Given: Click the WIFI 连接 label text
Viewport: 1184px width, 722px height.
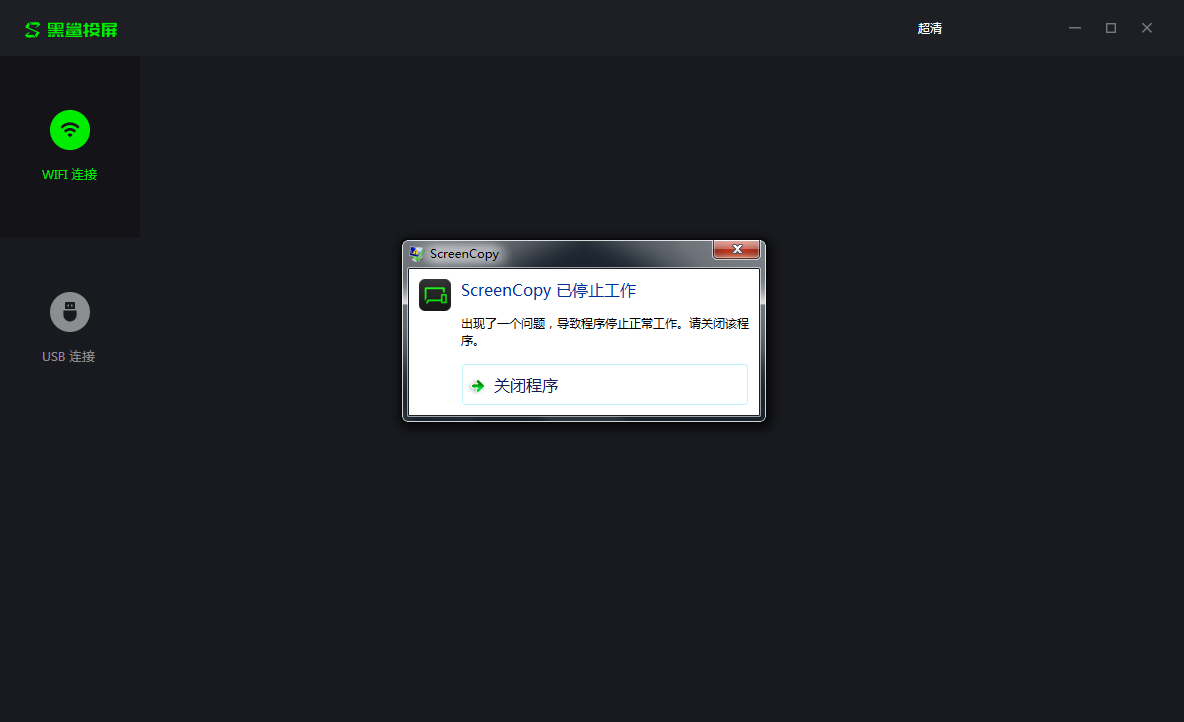Looking at the screenshot, I should [x=69, y=174].
